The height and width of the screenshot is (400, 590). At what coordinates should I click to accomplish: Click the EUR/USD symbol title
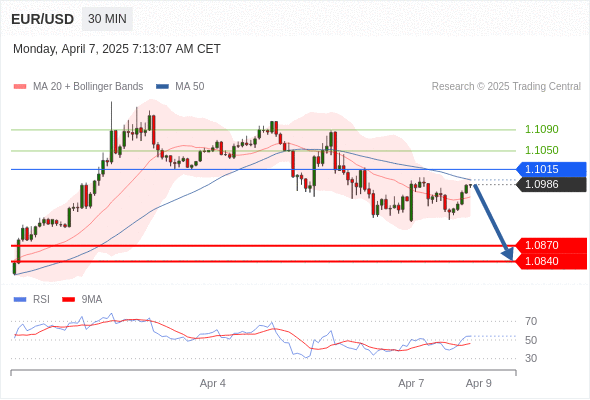[x=43, y=19]
